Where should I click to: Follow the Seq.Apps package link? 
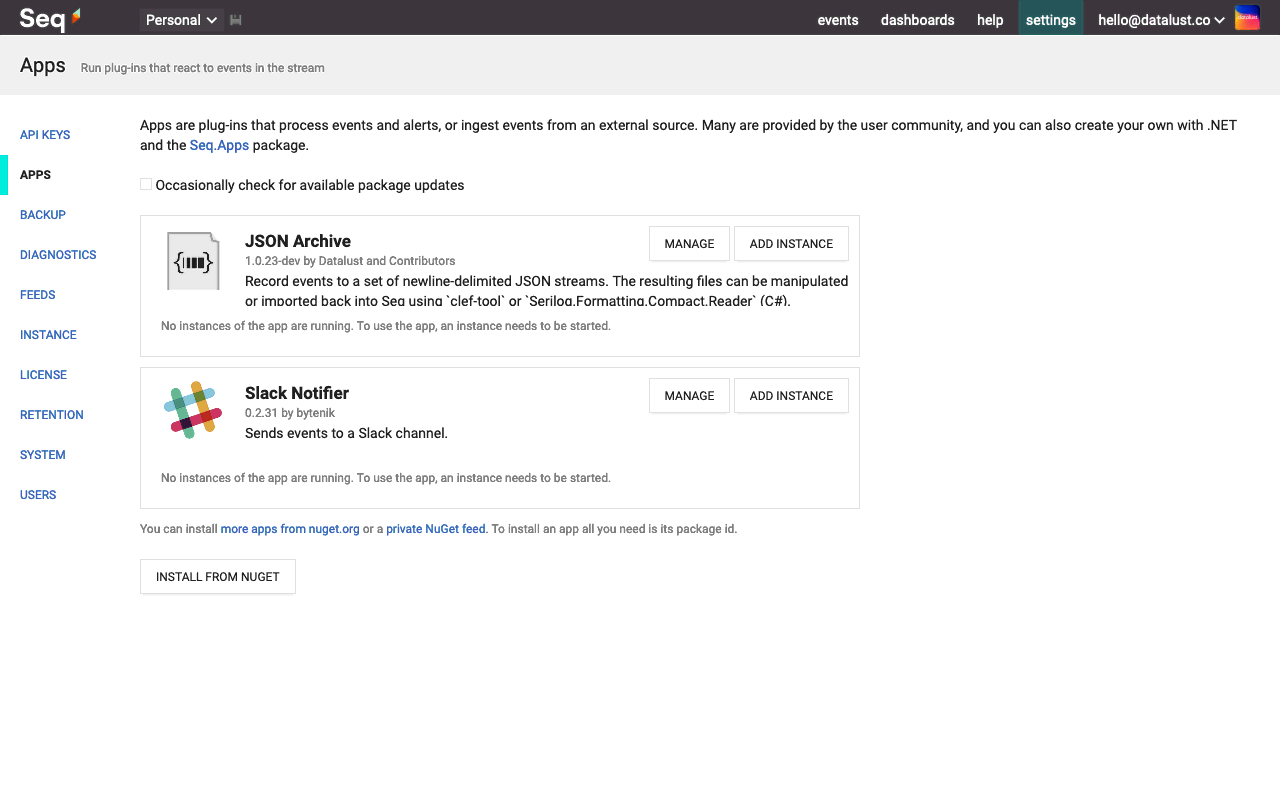tap(219, 145)
